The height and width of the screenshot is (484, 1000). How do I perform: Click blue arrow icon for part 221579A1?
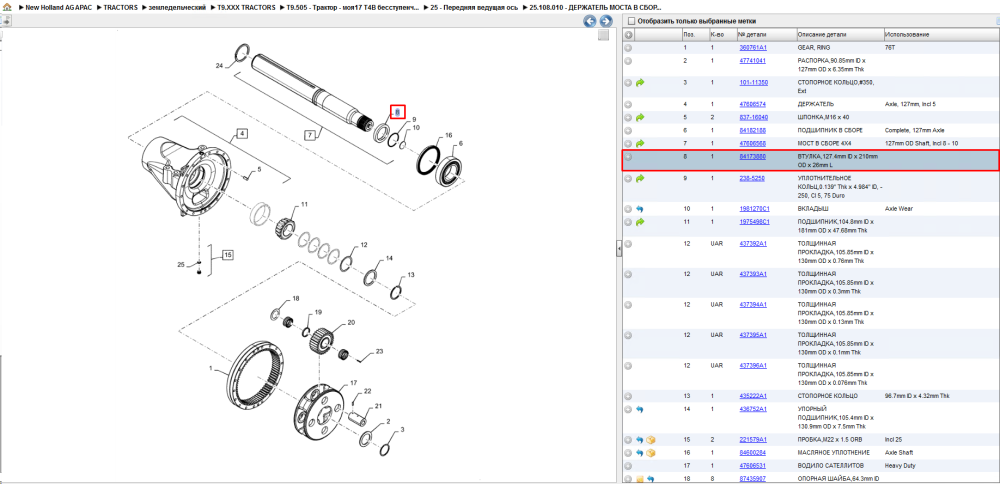(640, 439)
